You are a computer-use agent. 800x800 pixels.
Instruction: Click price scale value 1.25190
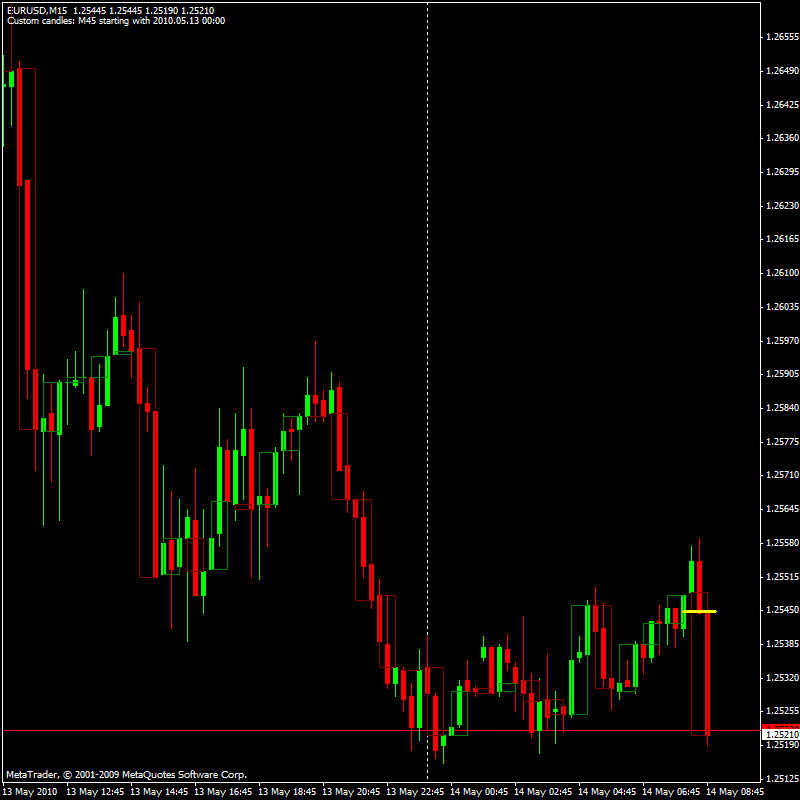tap(783, 745)
